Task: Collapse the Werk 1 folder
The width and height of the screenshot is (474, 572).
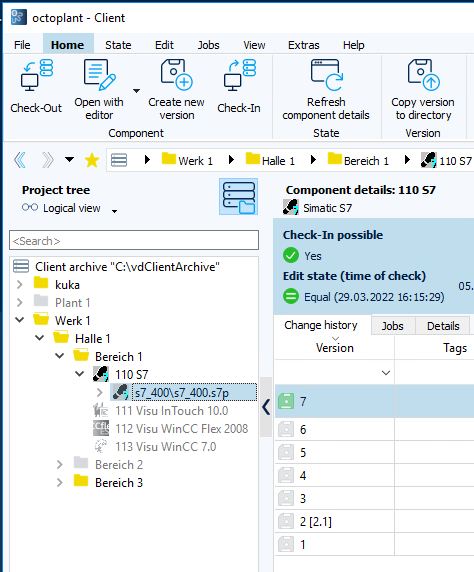Action: tap(20, 320)
